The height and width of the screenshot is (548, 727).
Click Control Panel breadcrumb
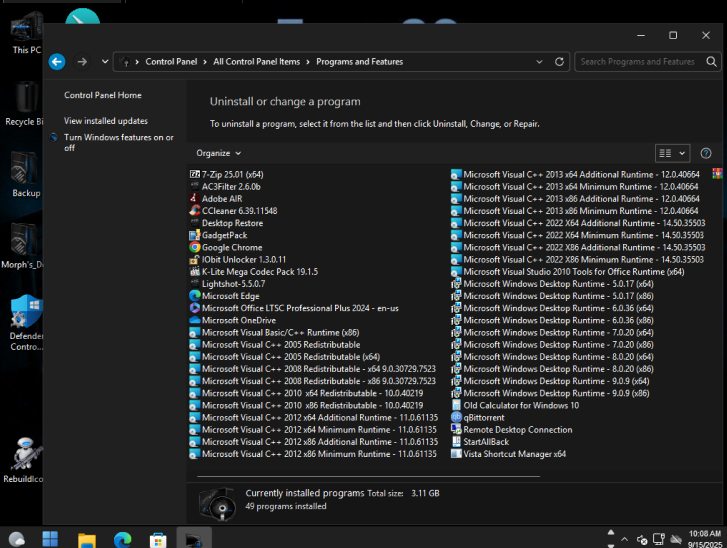(x=171, y=62)
